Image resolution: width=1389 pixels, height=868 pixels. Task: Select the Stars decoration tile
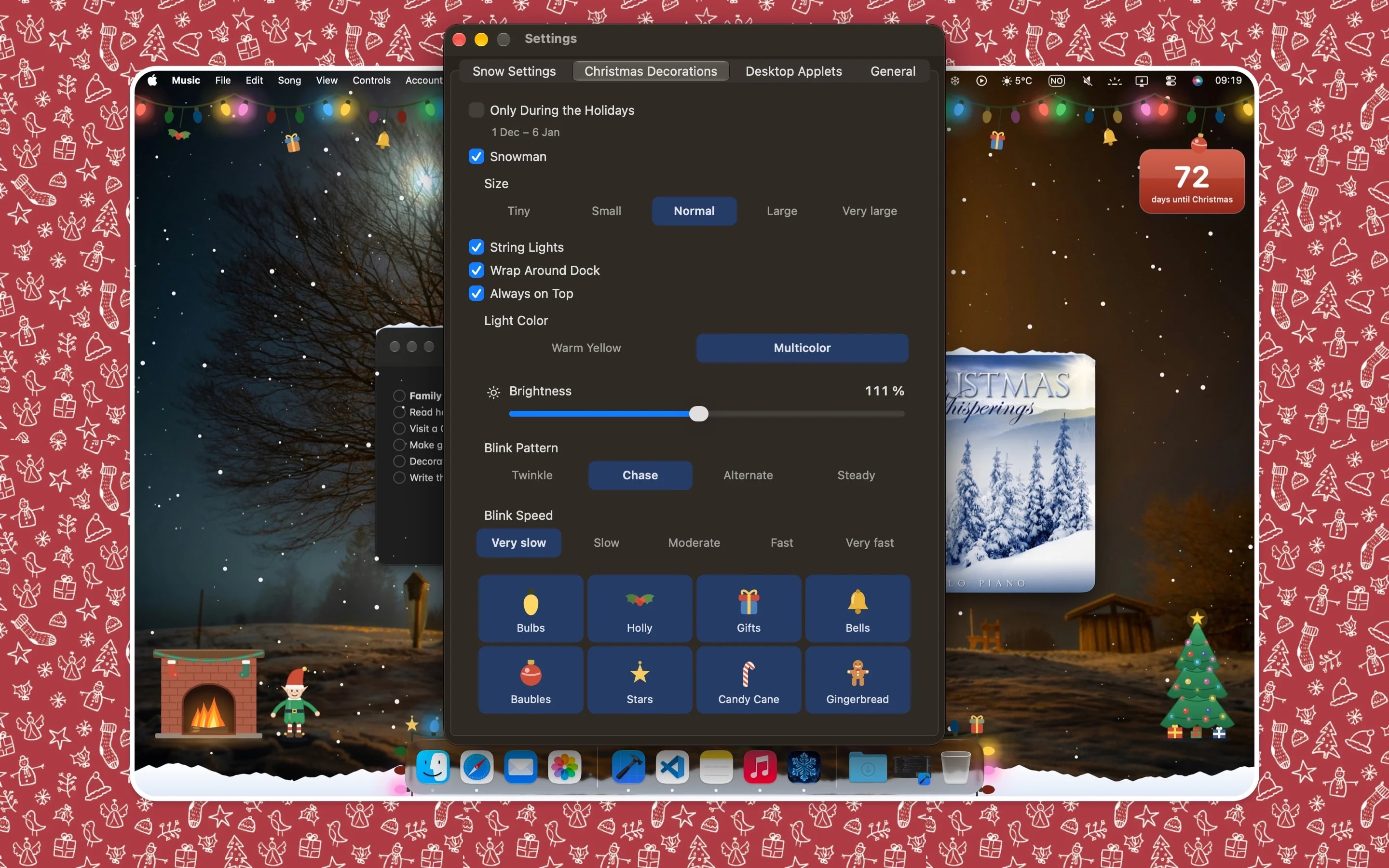coord(640,680)
